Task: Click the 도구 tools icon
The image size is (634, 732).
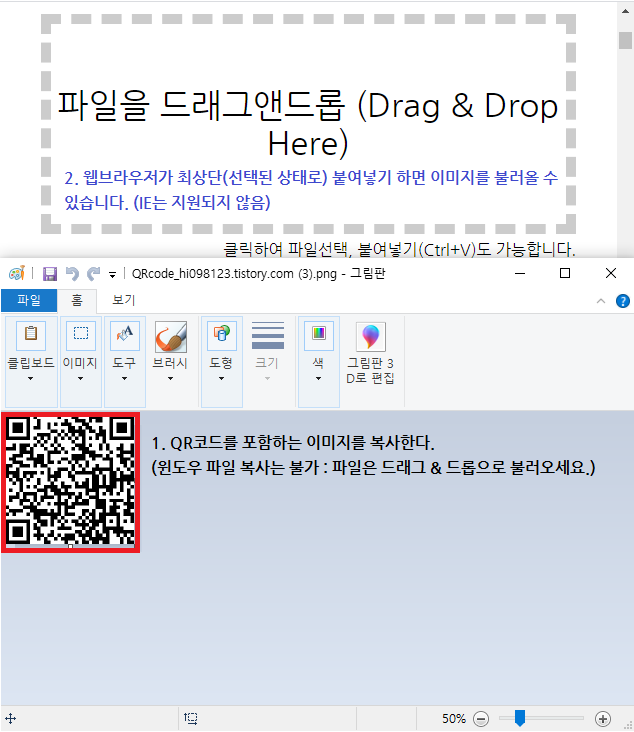Action: pyautogui.click(x=125, y=335)
